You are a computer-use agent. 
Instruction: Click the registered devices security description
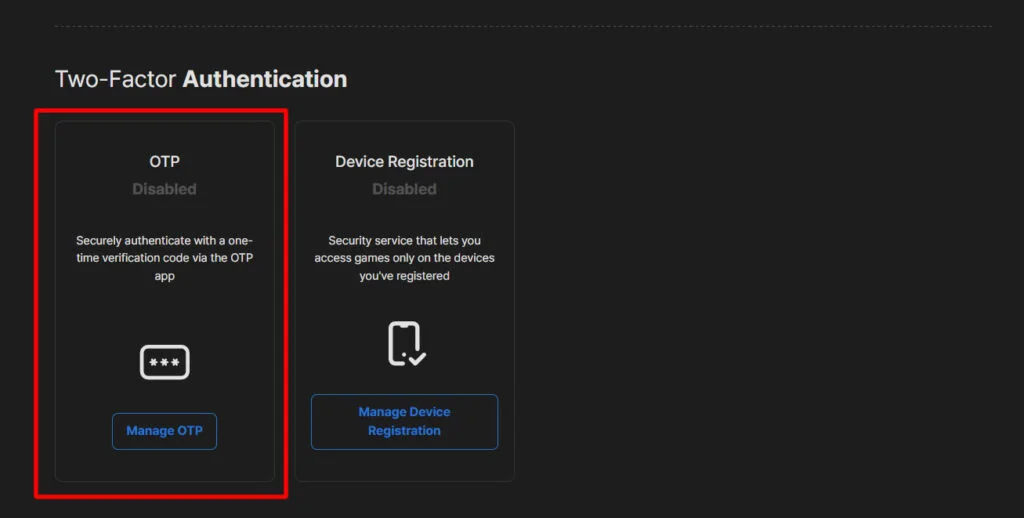coord(404,258)
